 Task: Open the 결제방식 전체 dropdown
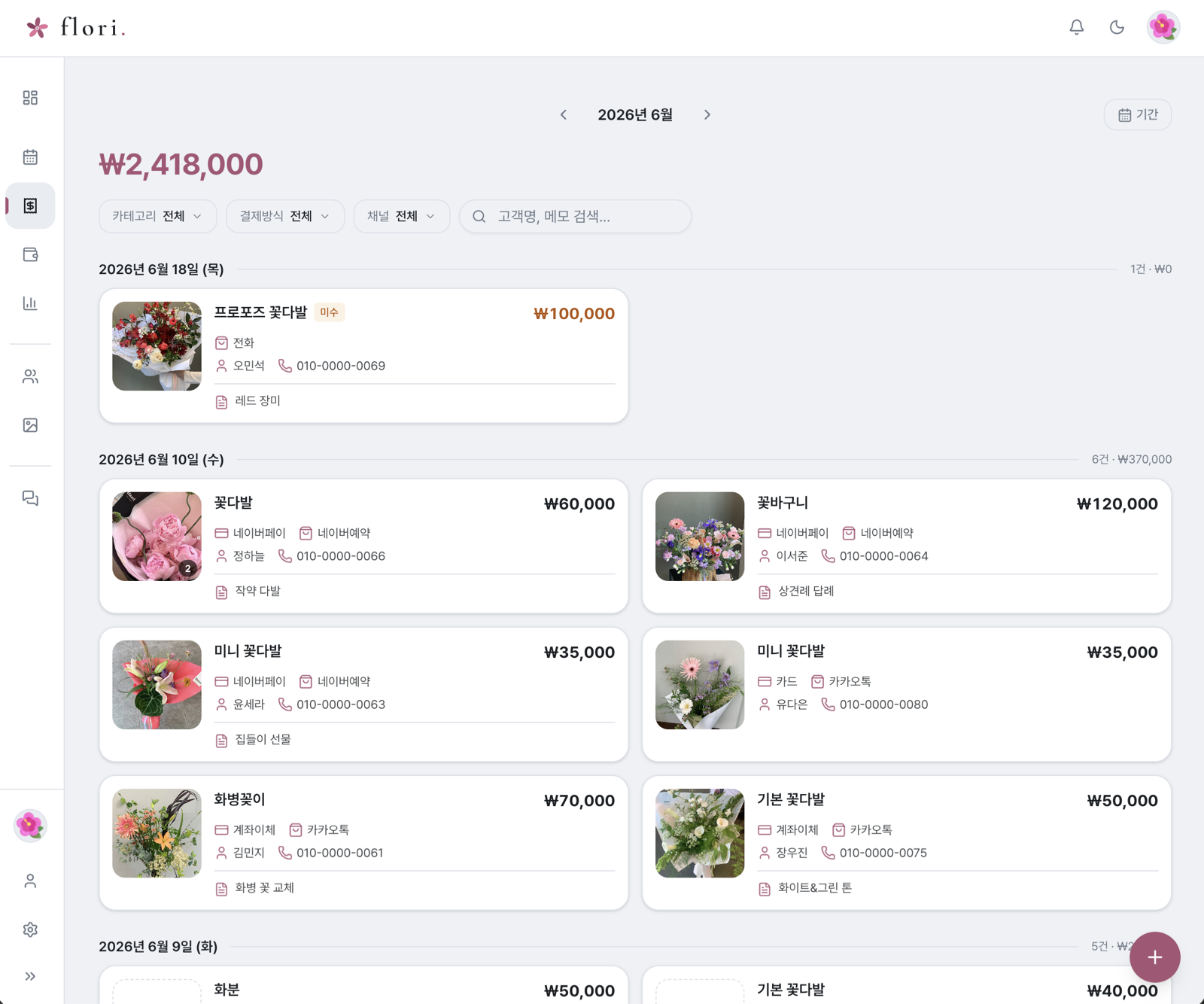click(285, 216)
